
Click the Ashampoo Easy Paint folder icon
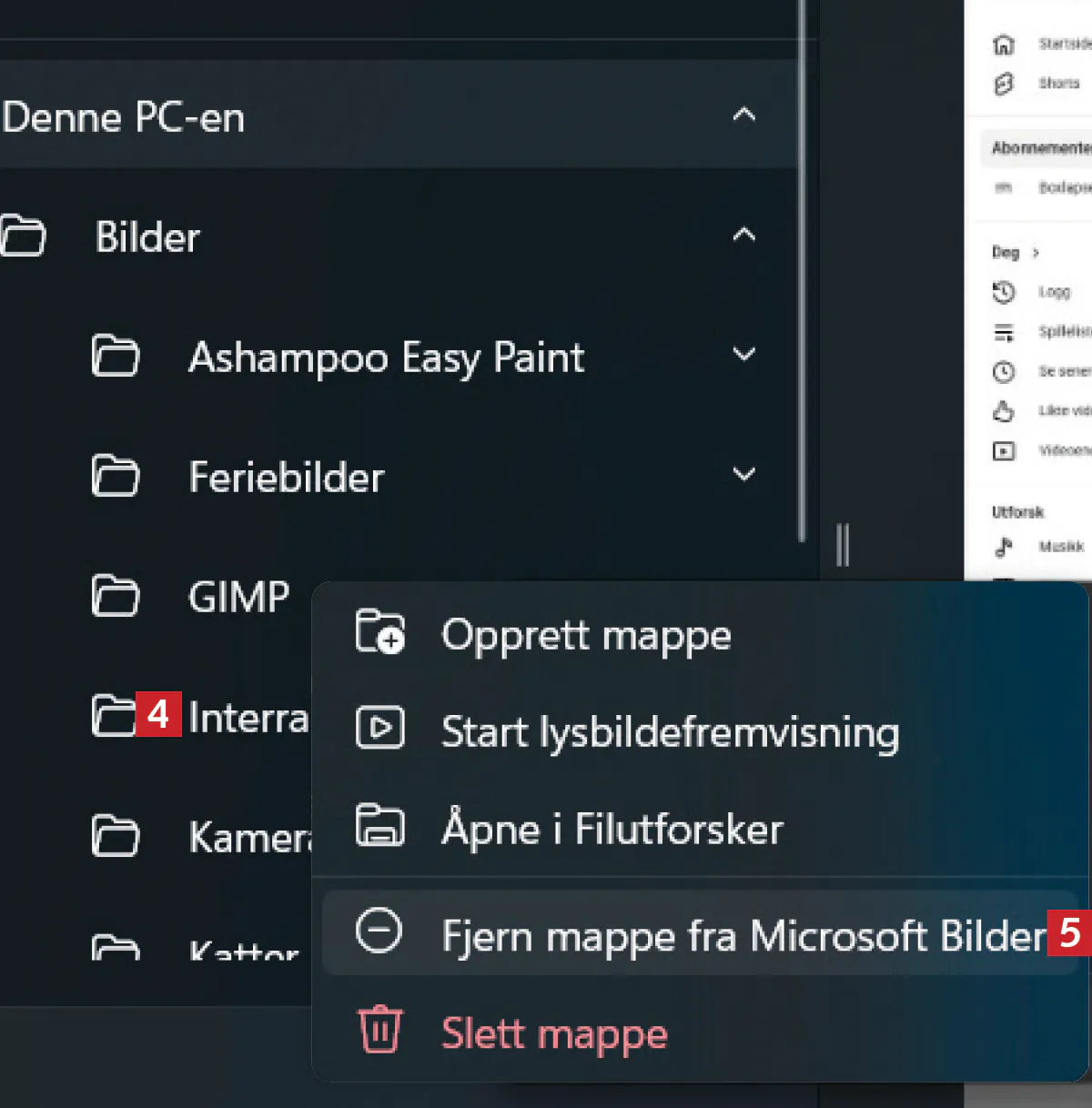click(x=116, y=356)
